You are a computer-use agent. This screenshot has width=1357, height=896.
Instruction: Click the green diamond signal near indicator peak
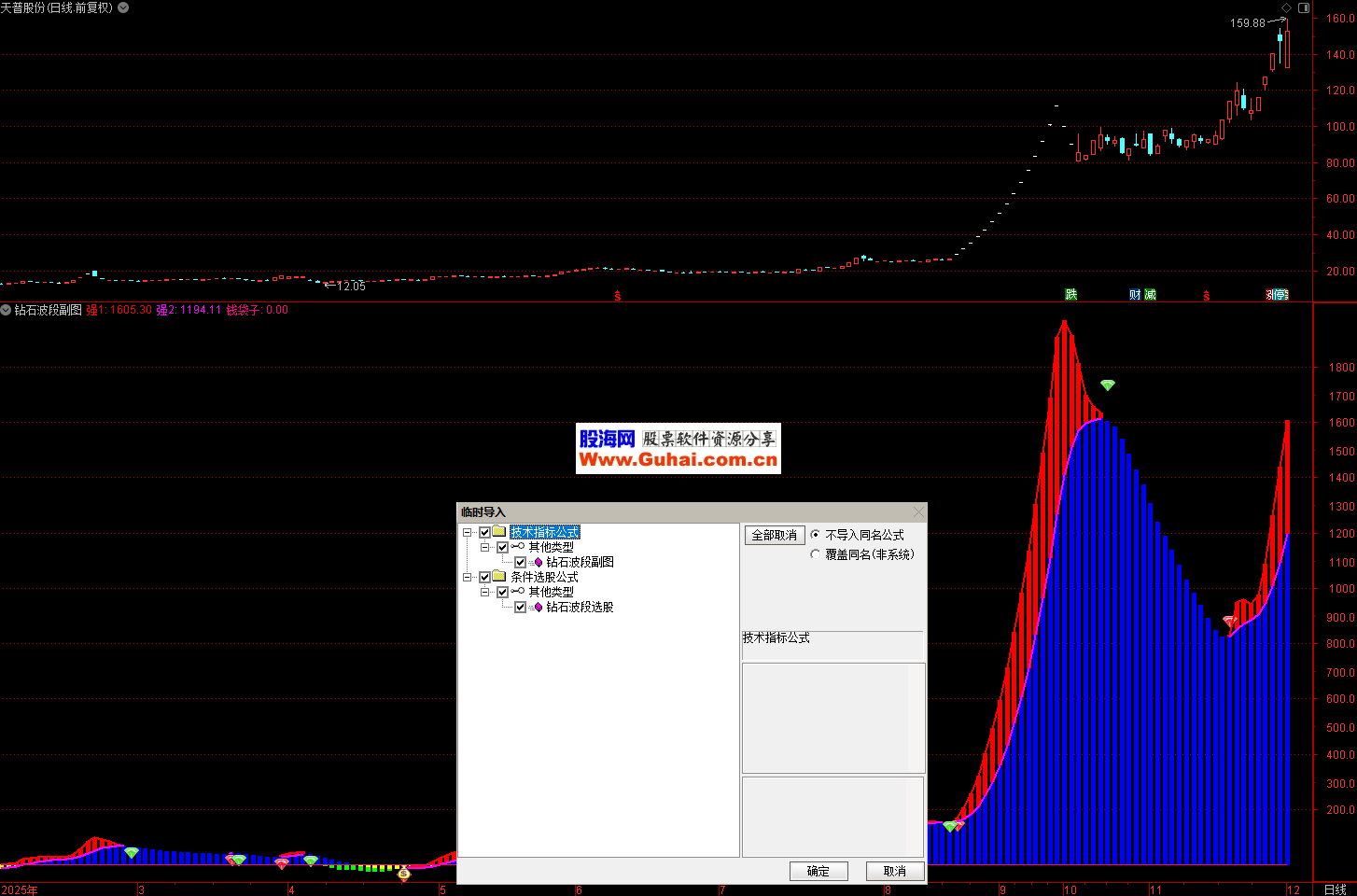1108,385
